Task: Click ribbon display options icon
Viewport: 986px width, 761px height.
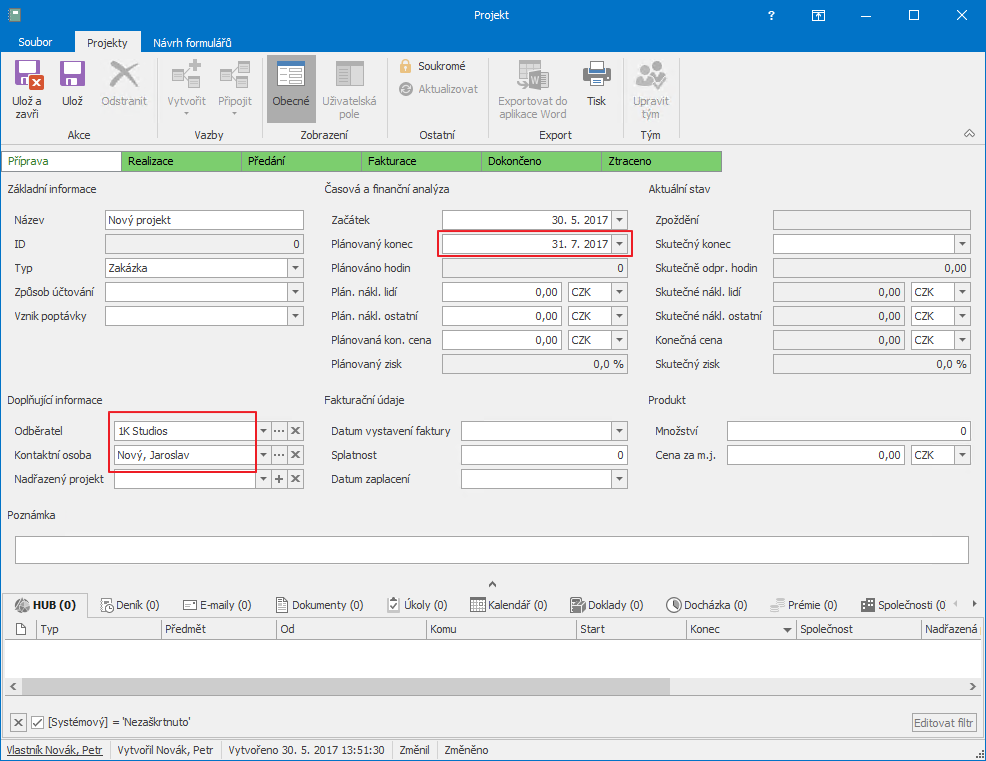Action: coord(818,16)
